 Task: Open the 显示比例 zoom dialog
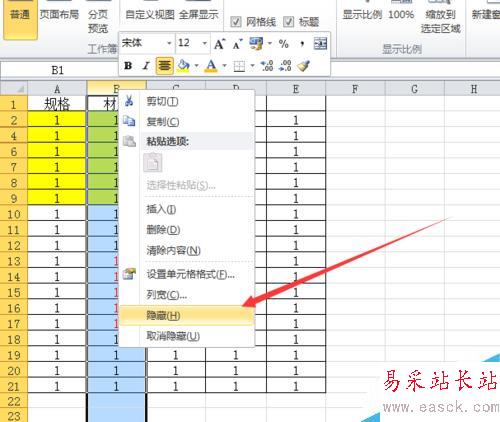pos(362,15)
